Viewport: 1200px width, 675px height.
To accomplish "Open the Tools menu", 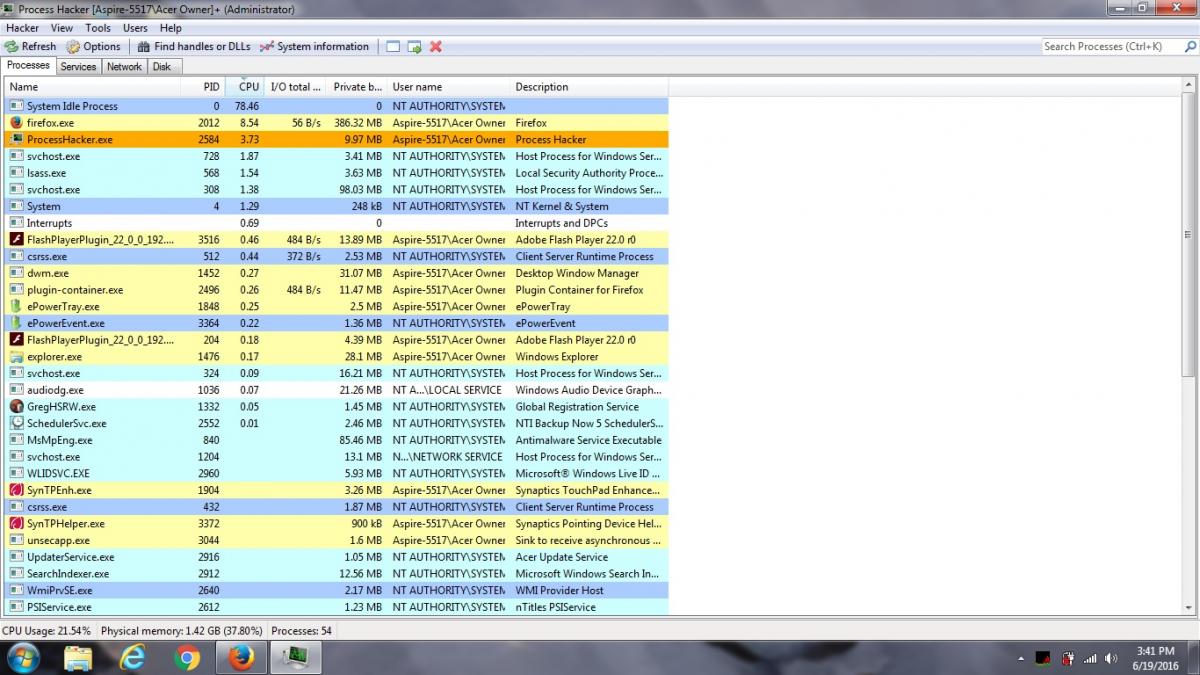I will 98,28.
